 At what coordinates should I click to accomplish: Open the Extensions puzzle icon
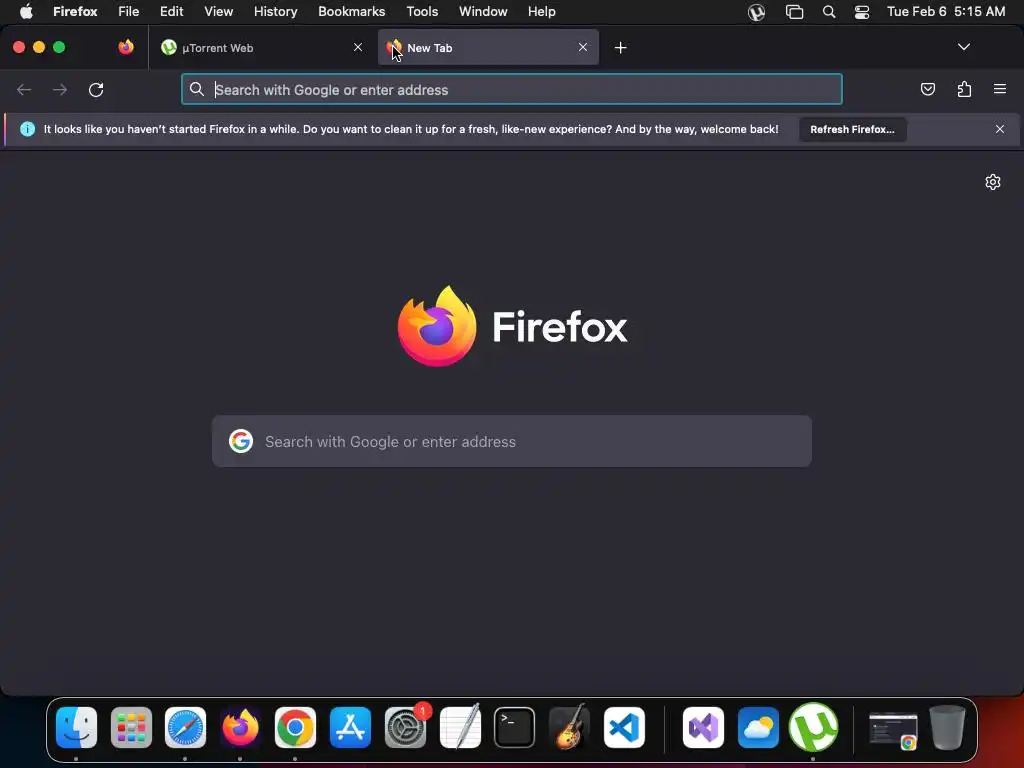tap(964, 89)
